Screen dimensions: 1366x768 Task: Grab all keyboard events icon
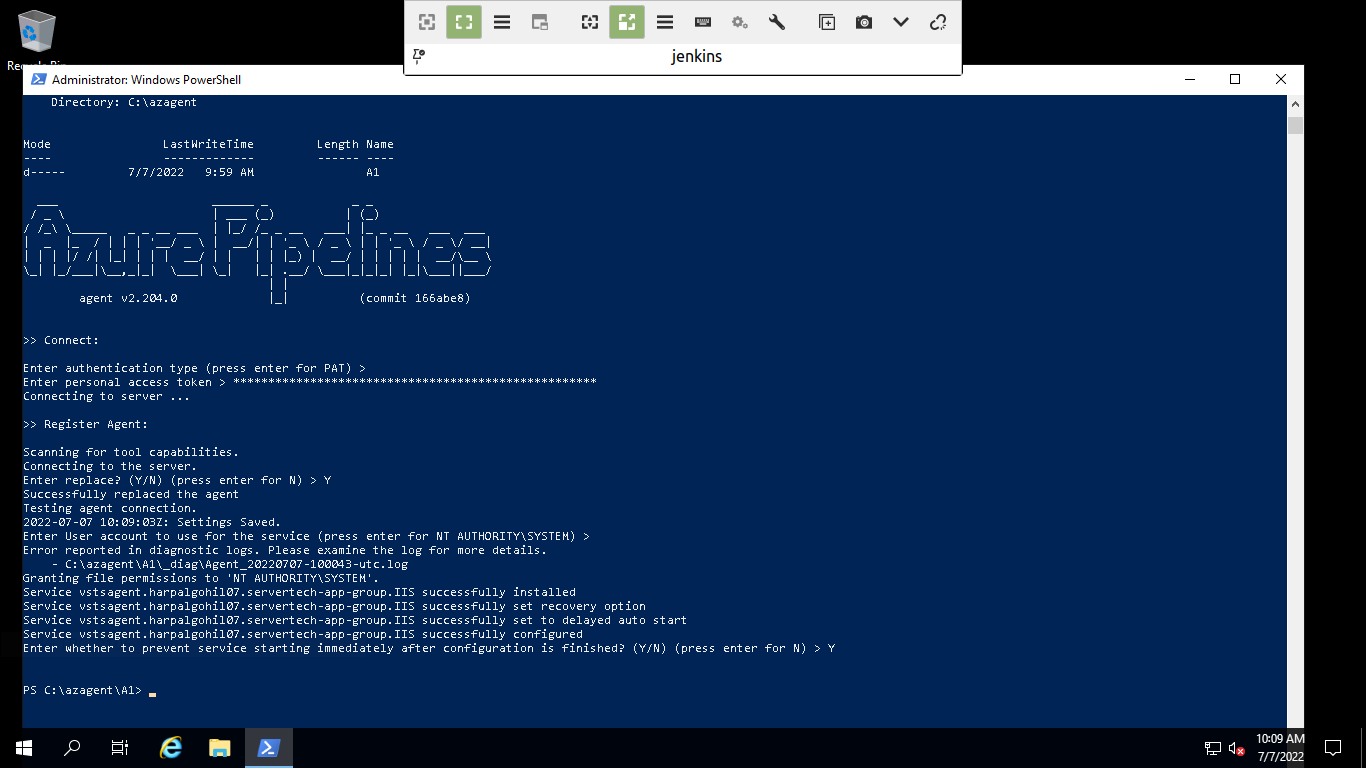click(703, 22)
